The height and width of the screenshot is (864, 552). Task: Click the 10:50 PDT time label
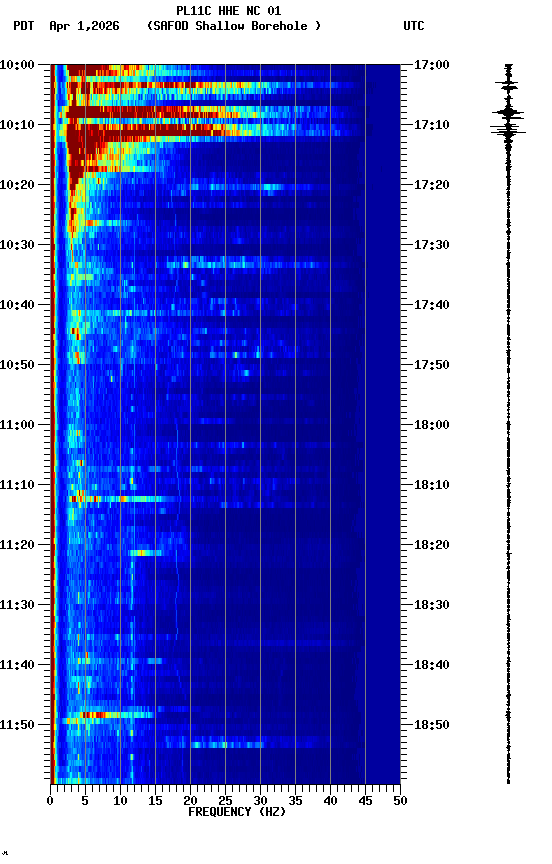tap(17, 365)
